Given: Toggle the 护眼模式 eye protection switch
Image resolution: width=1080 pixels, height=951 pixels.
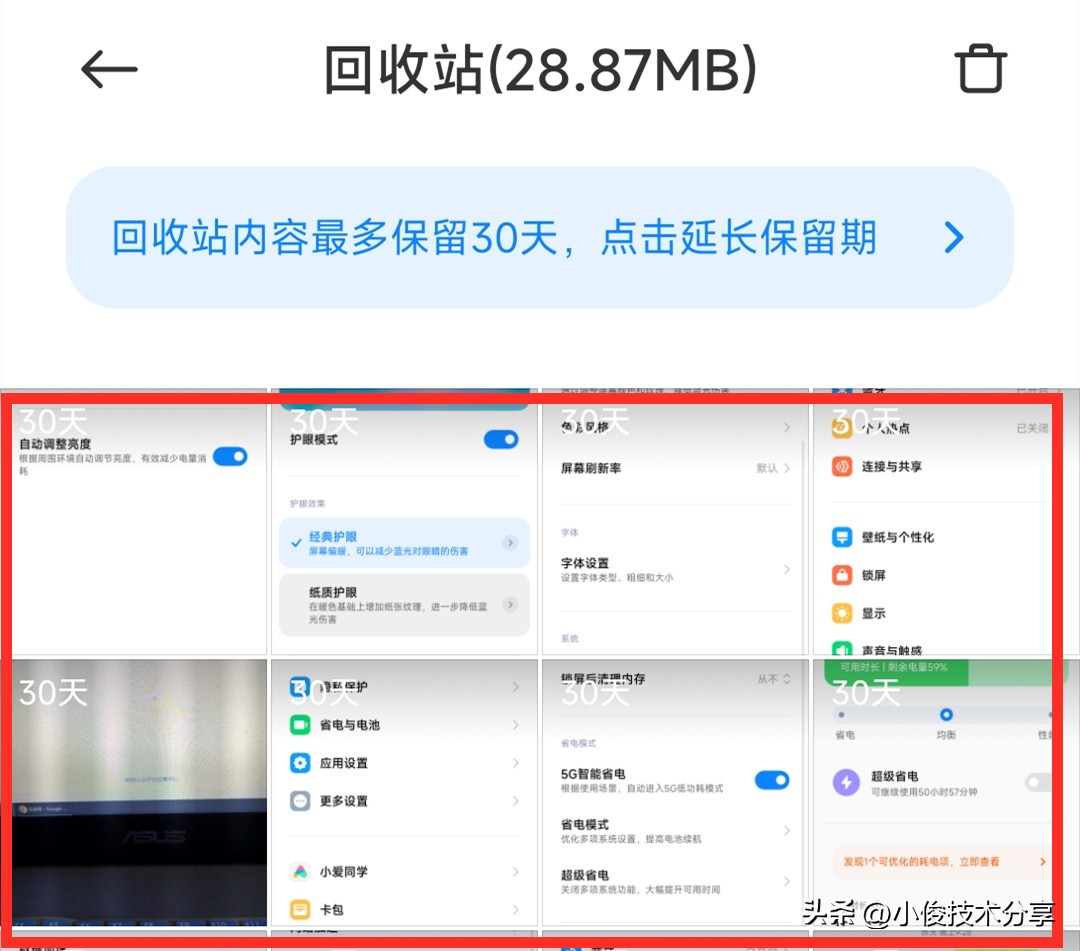Looking at the screenshot, I should (x=500, y=439).
